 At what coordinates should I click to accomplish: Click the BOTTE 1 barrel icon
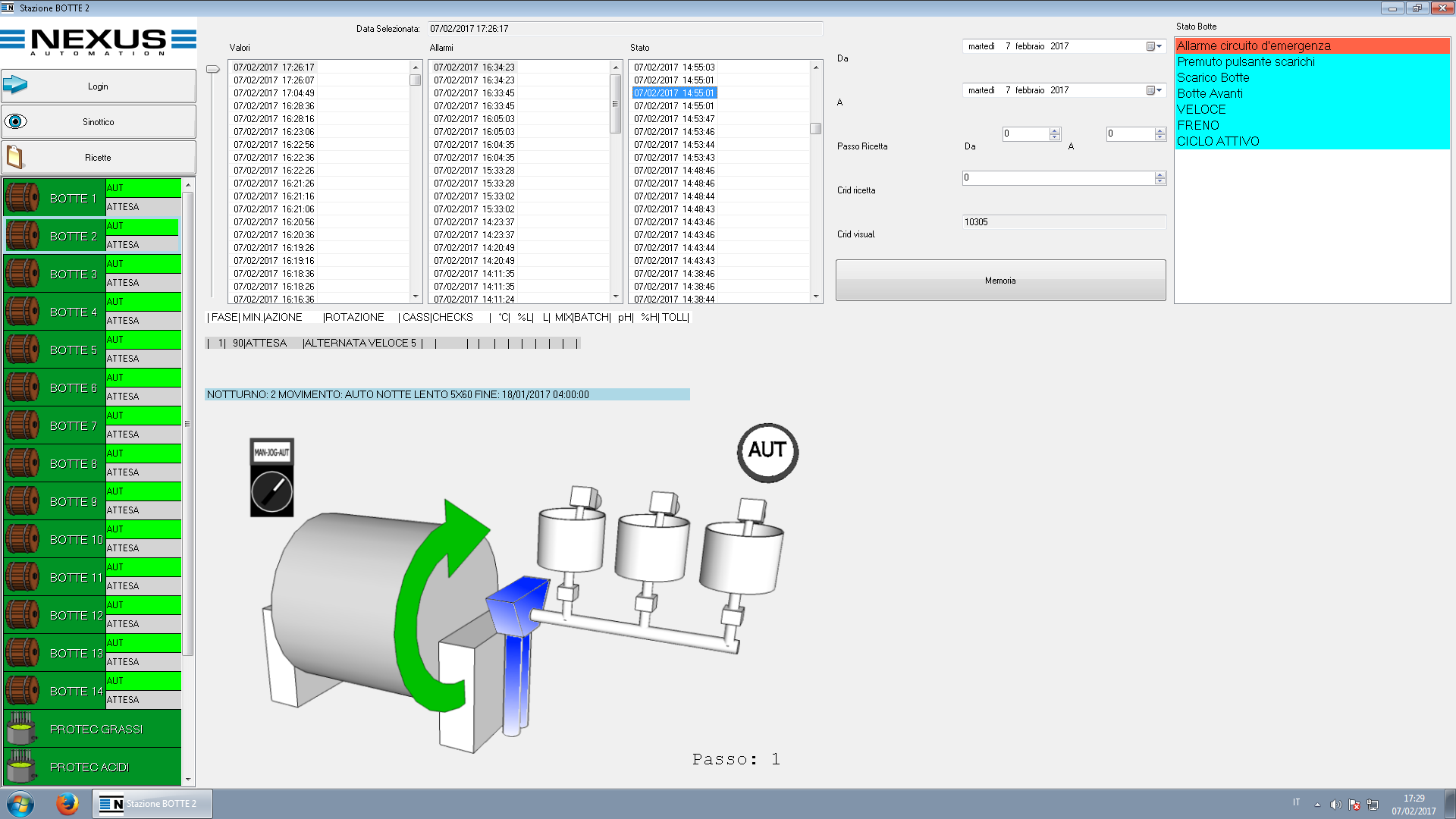coord(23,198)
